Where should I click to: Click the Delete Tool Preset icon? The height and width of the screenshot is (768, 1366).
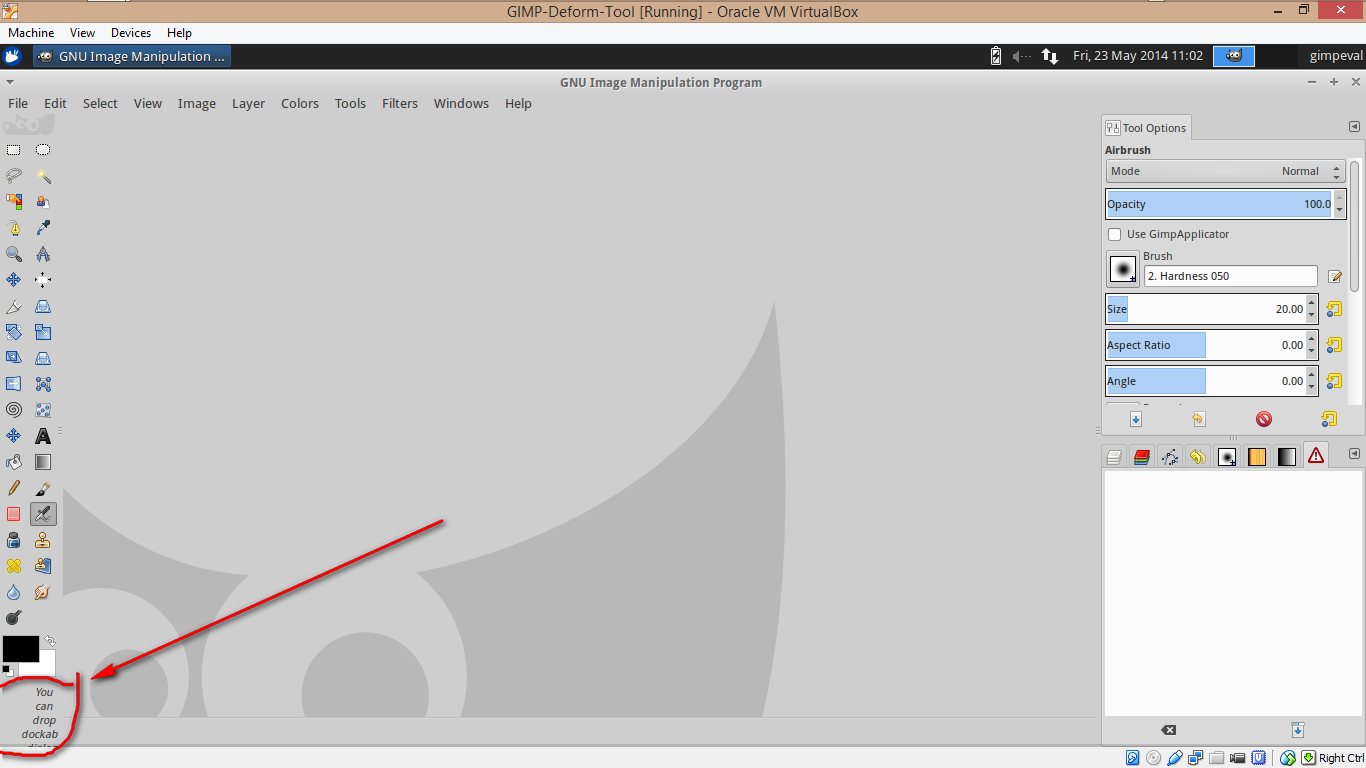[1264, 419]
